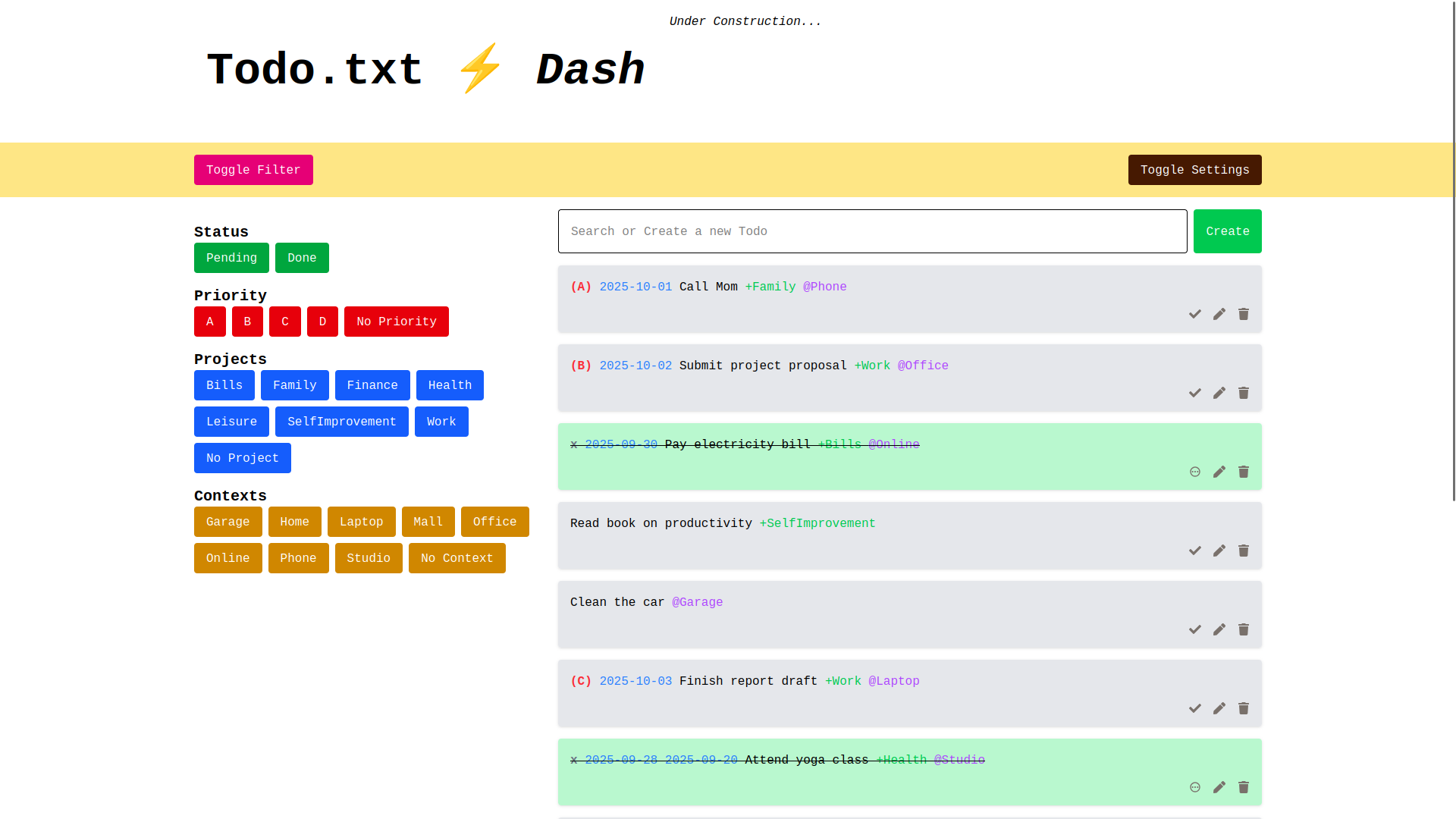Undo completion of 'Pay electricity bill'
The image size is (1456, 819).
[x=1195, y=472]
